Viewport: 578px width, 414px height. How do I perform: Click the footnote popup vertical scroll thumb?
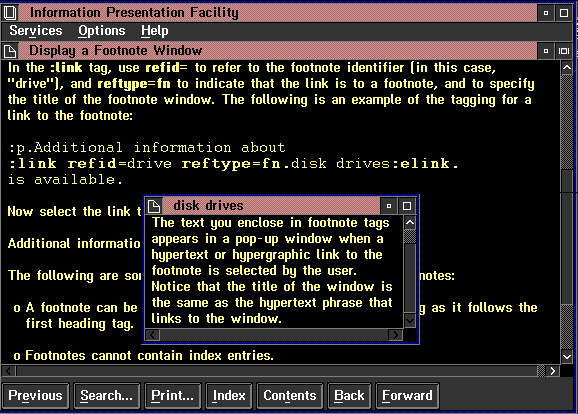point(410,236)
